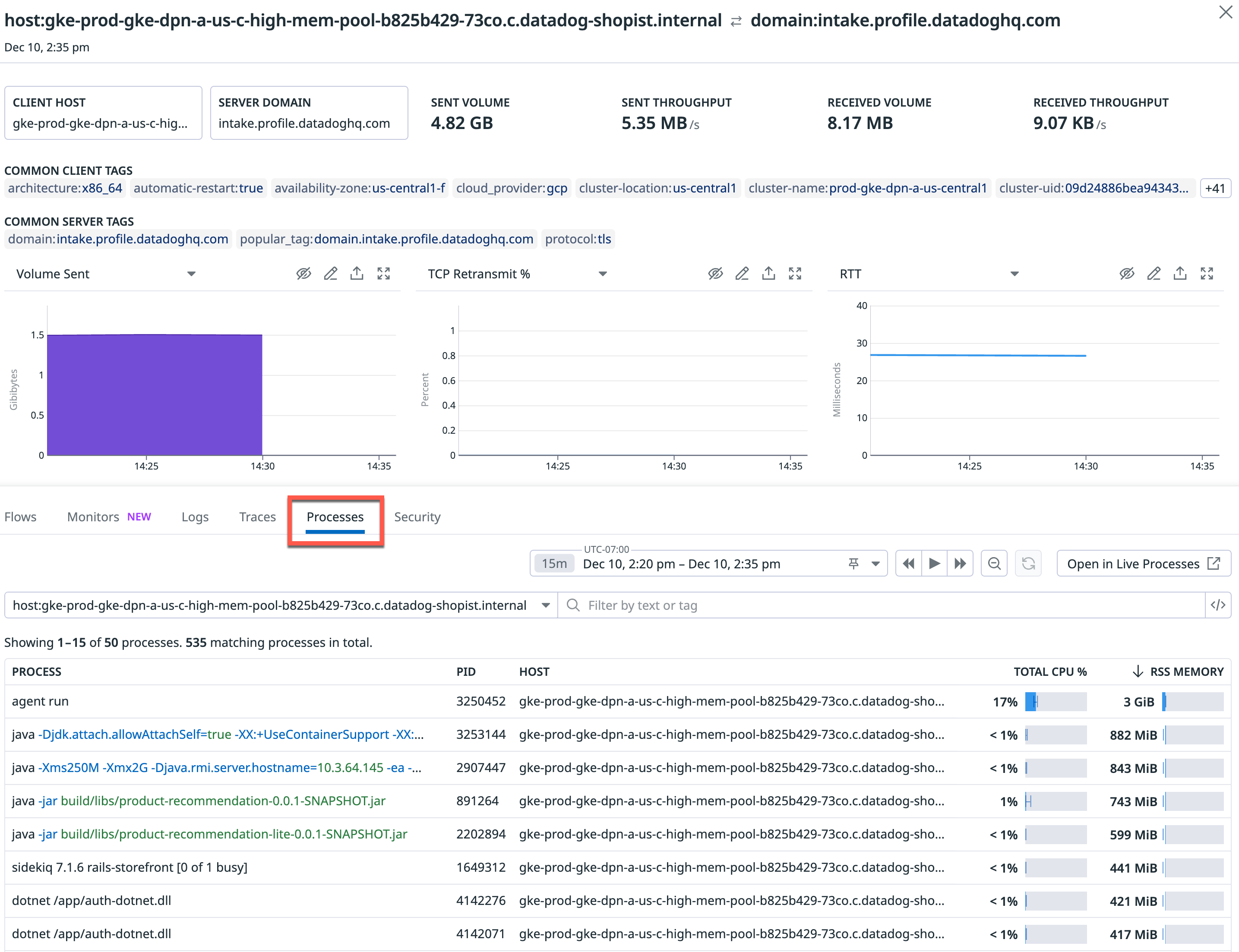Zoom out the processes time range
The image size is (1239, 952).
tap(994, 563)
